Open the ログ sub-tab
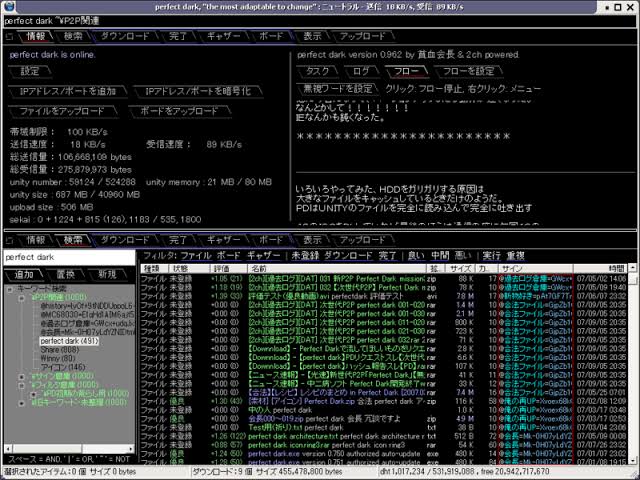640x480 pixels. (361, 71)
